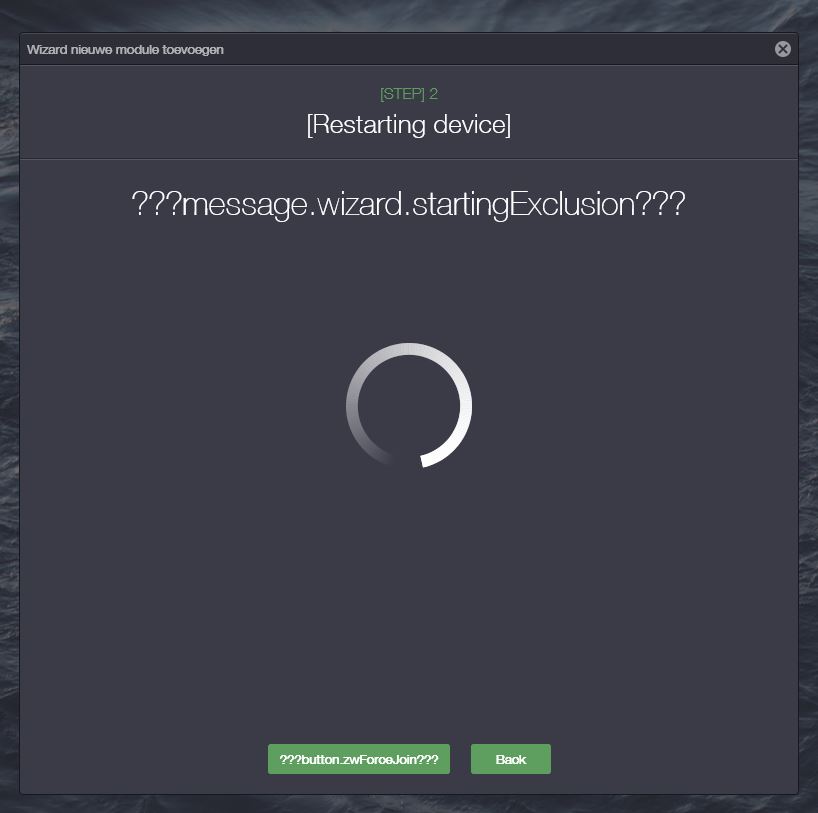This screenshot has height=813, width=818.
Task: Select the green [STEP] 2 label
Action: pyautogui.click(x=408, y=94)
